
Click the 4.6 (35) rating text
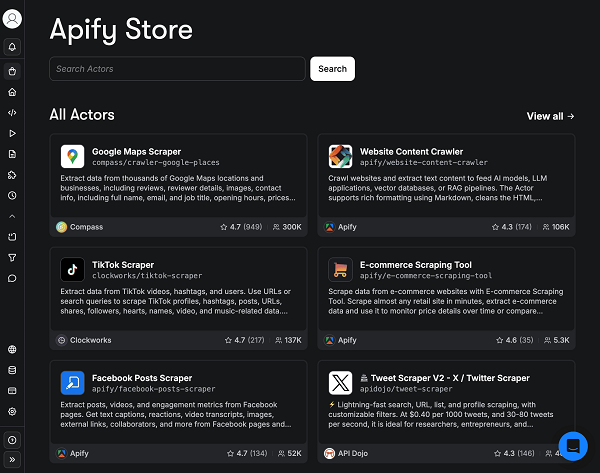coord(515,340)
